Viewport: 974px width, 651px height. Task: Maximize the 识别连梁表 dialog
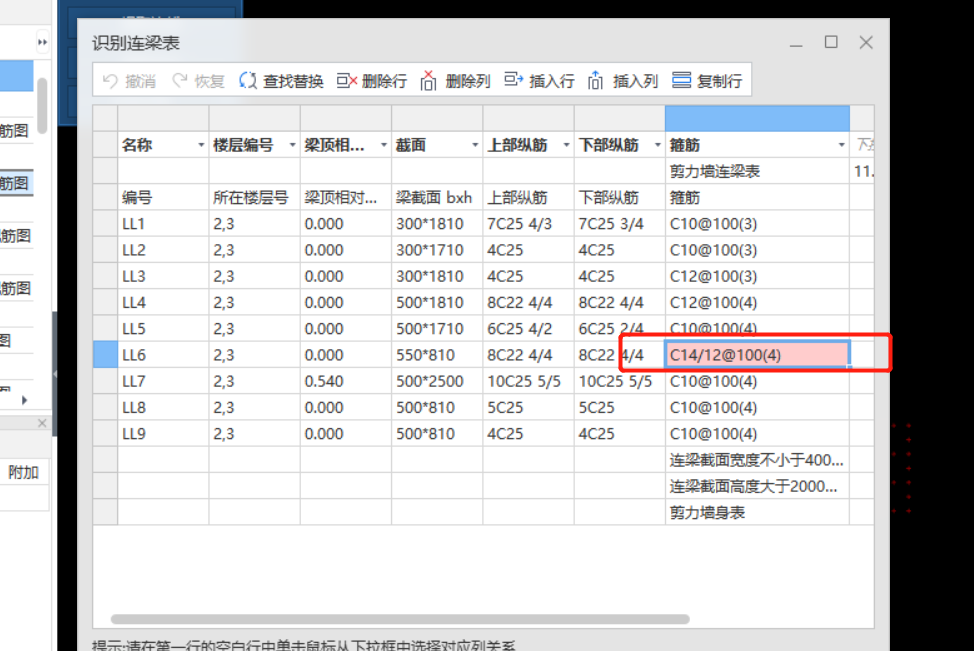pyautogui.click(x=831, y=42)
